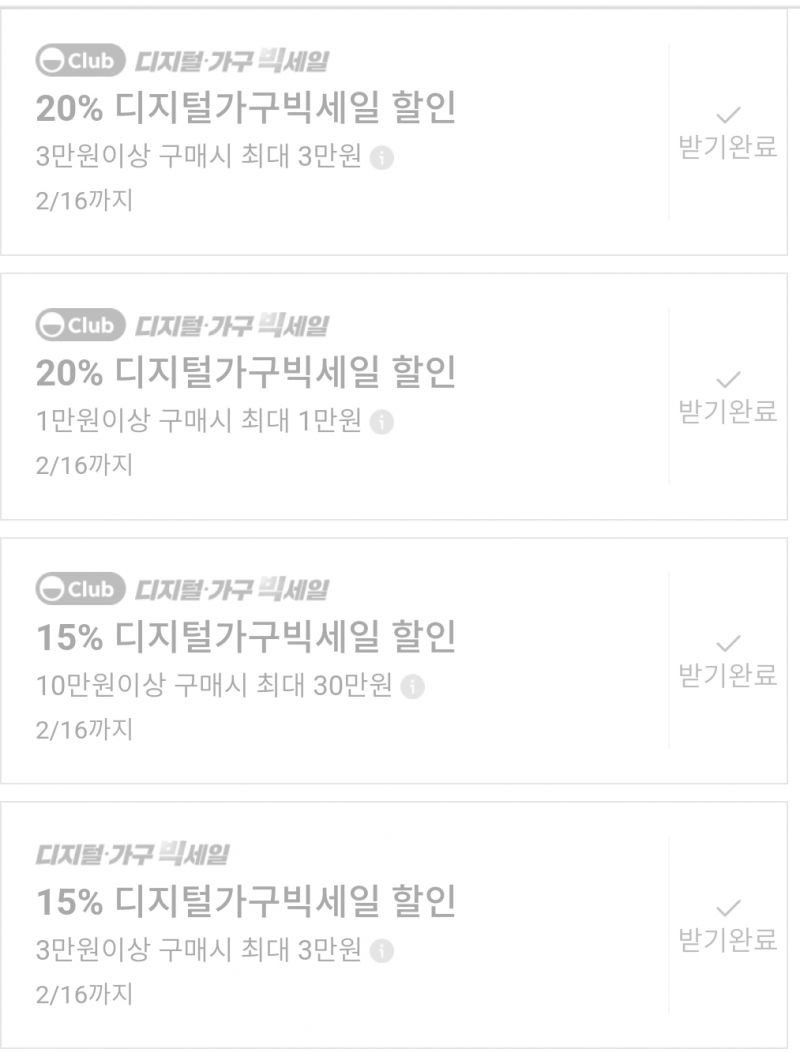This screenshot has width=800, height=1053.
Task: Open the 15% 디지털가구빅세일 할인 title without Club badge
Action: click(x=246, y=902)
